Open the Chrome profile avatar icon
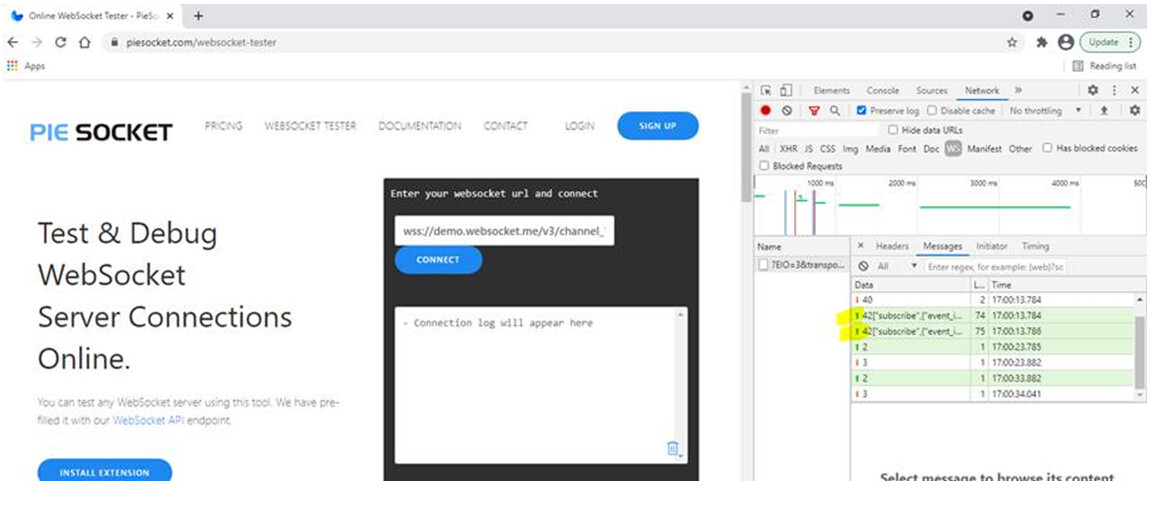This screenshot has width=1157, height=509. click(x=1066, y=42)
